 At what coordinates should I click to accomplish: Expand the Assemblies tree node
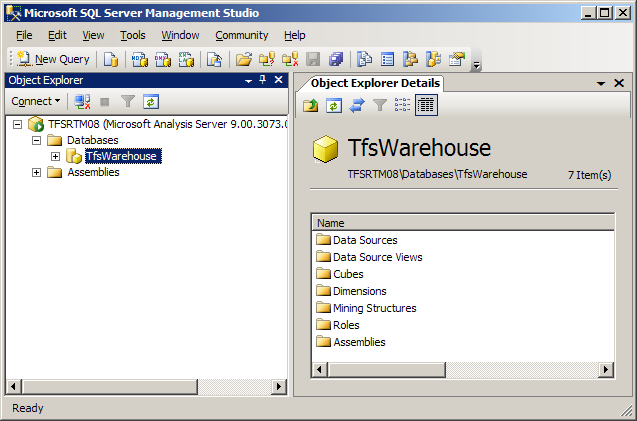click(x=37, y=173)
